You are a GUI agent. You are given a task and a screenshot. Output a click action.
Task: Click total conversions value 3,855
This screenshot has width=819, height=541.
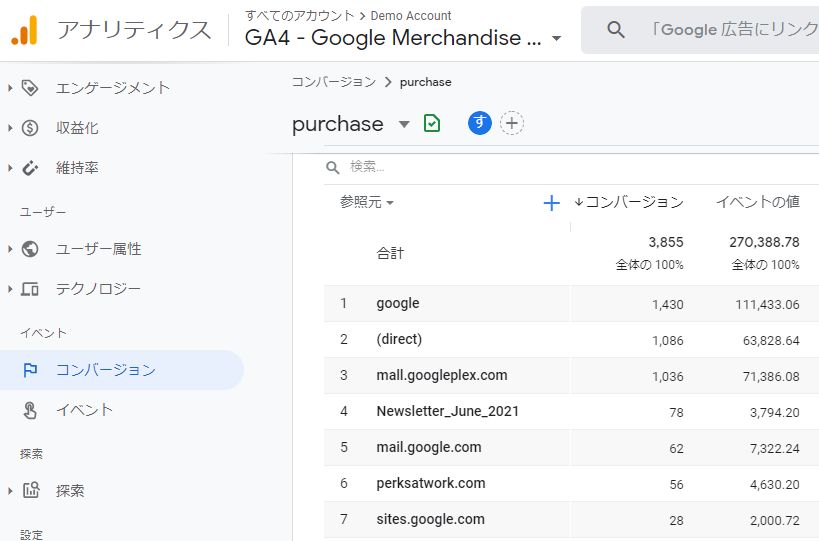[666, 242]
